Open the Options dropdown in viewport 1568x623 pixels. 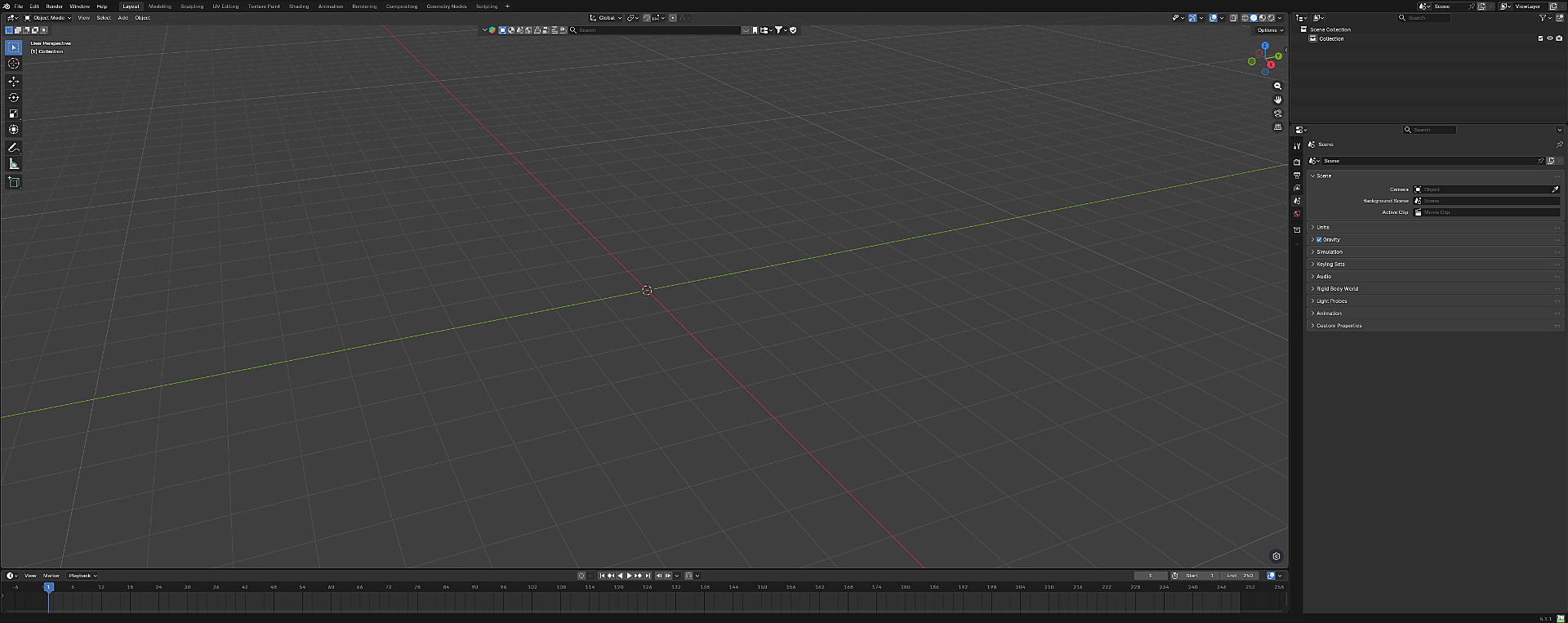tap(1269, 30)
